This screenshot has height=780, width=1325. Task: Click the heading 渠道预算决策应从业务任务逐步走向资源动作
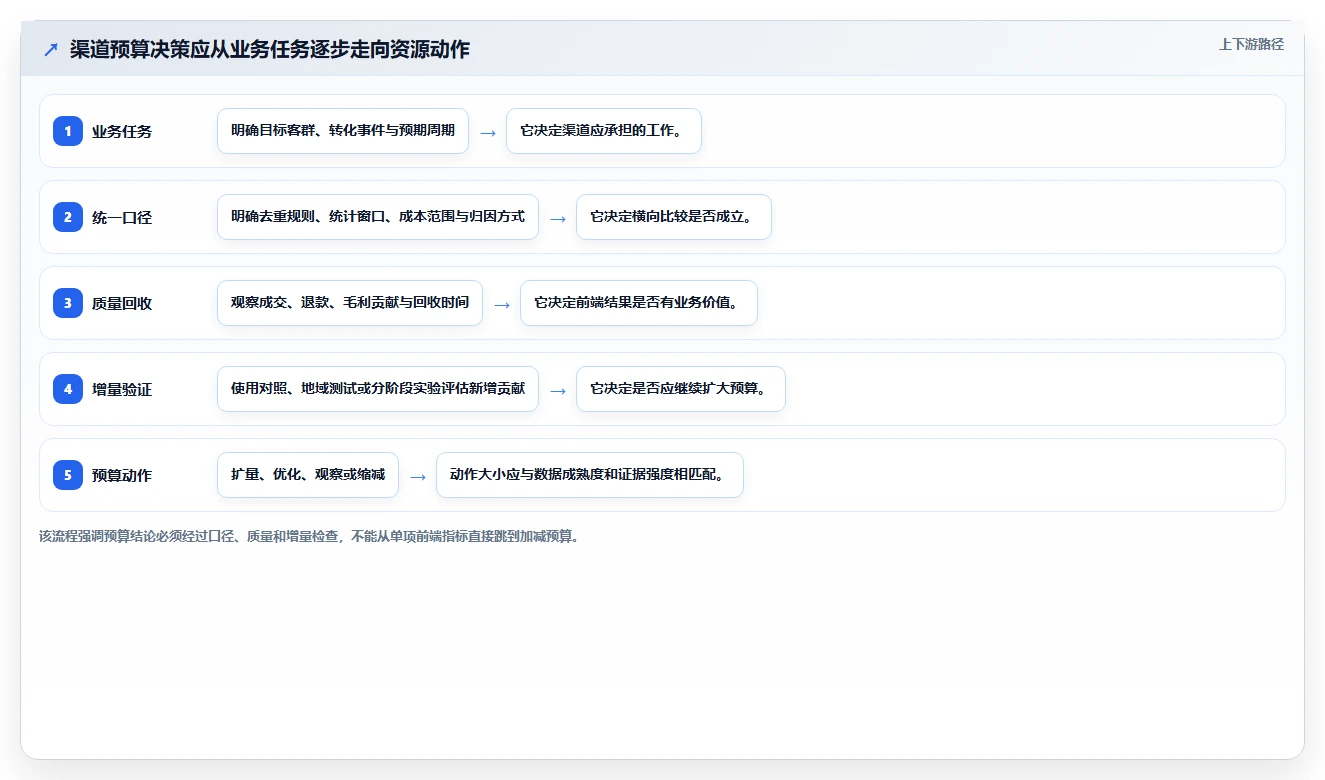(269, 50)
